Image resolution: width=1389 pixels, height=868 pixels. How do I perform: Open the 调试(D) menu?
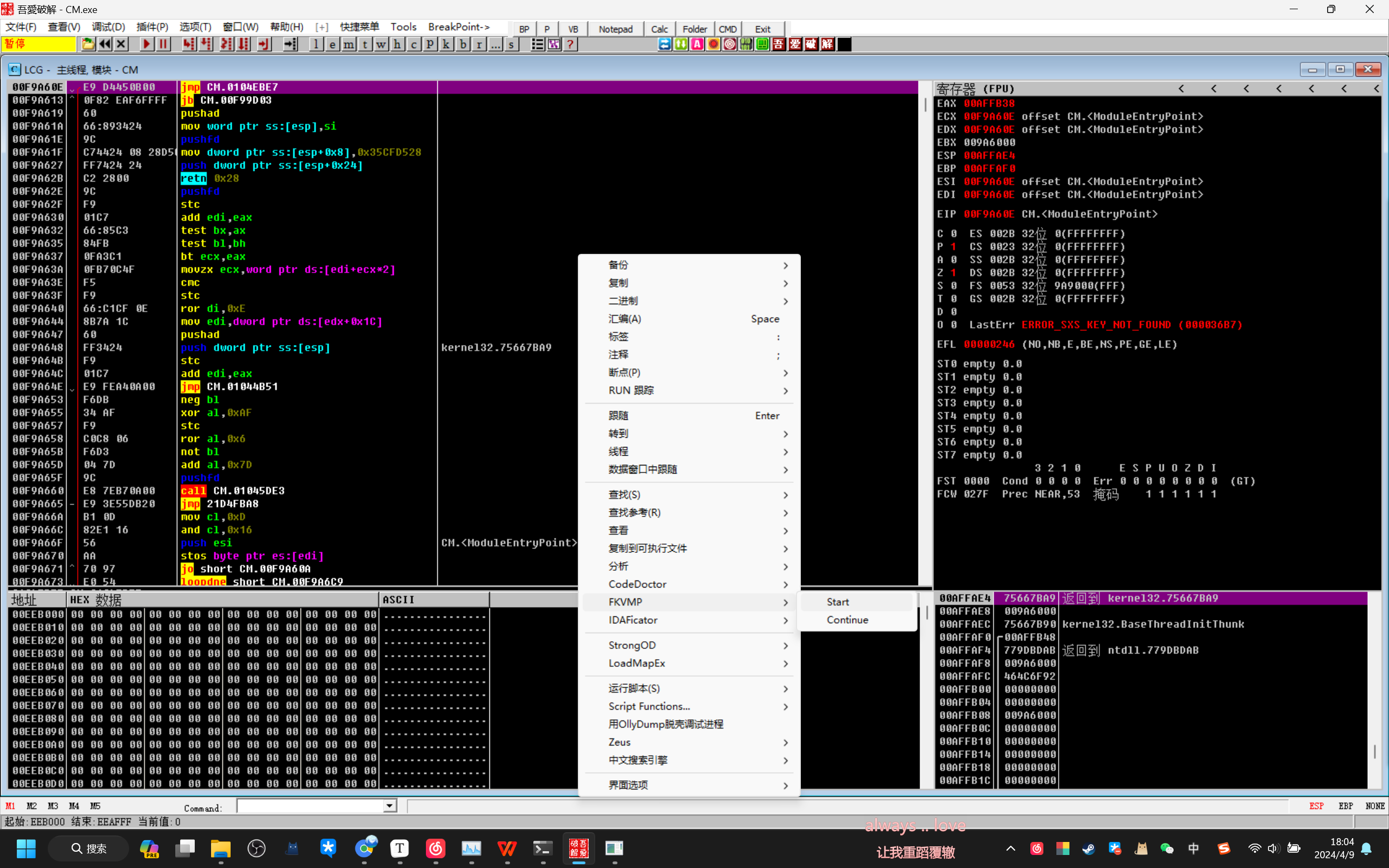(x=108, y=27)
